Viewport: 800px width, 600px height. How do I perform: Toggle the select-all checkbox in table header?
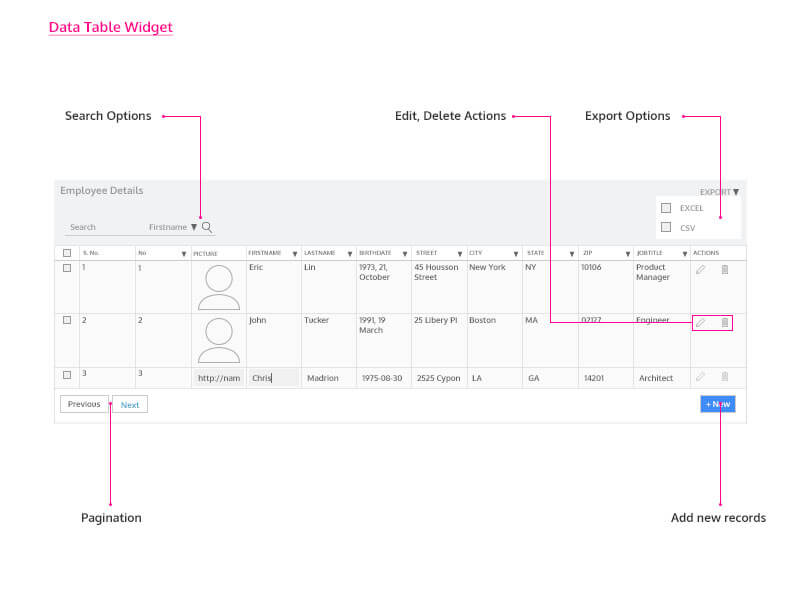(x=67, y=254)
